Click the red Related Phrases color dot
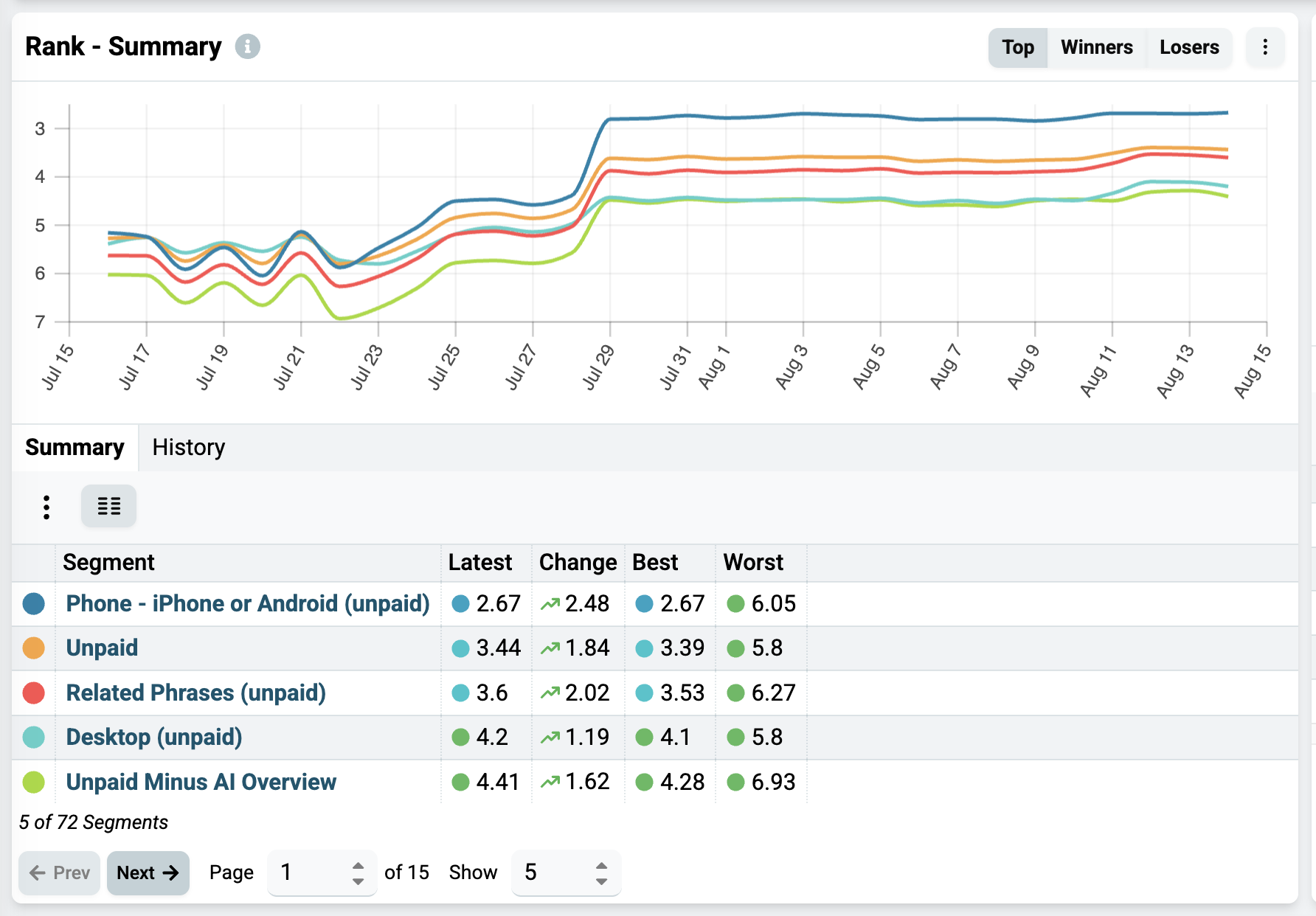 pos(34,693)
